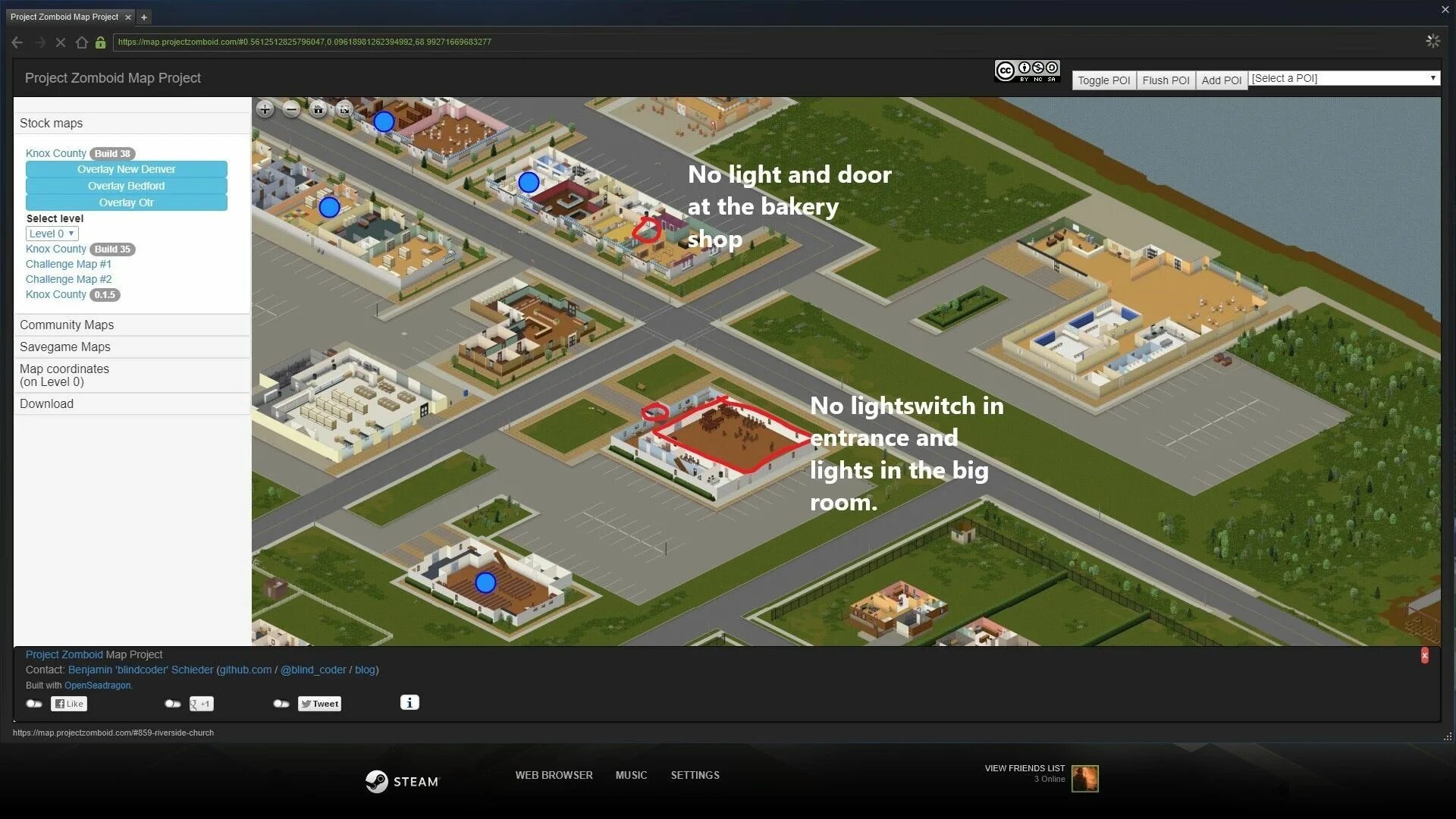Image resolution: width=1456 pixels, height=819 pixels.
Task: Click Overlay Bedford map option
Action: (125, 185)
